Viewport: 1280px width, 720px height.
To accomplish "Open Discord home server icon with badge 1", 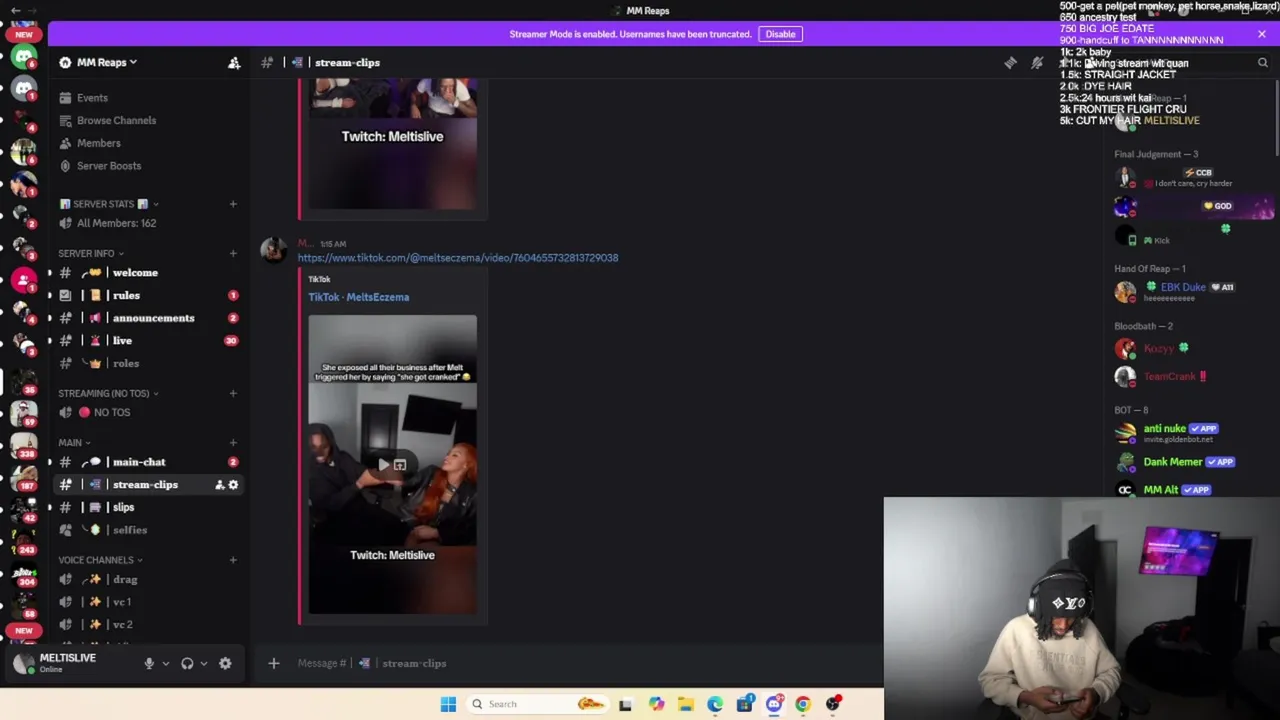I will point(23,89).
